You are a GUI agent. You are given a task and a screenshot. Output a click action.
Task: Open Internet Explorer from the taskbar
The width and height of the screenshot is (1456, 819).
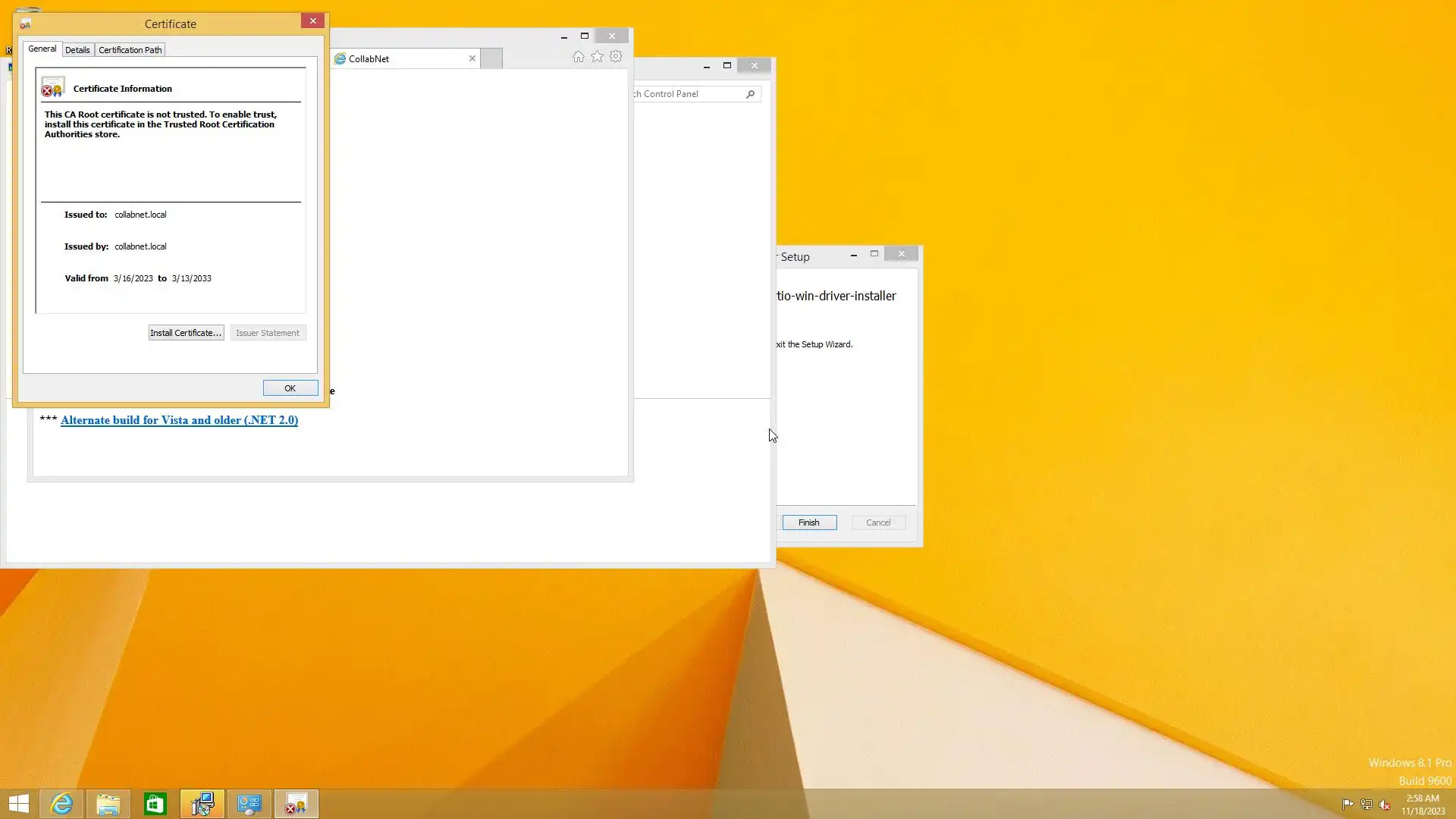coord(61,804)
